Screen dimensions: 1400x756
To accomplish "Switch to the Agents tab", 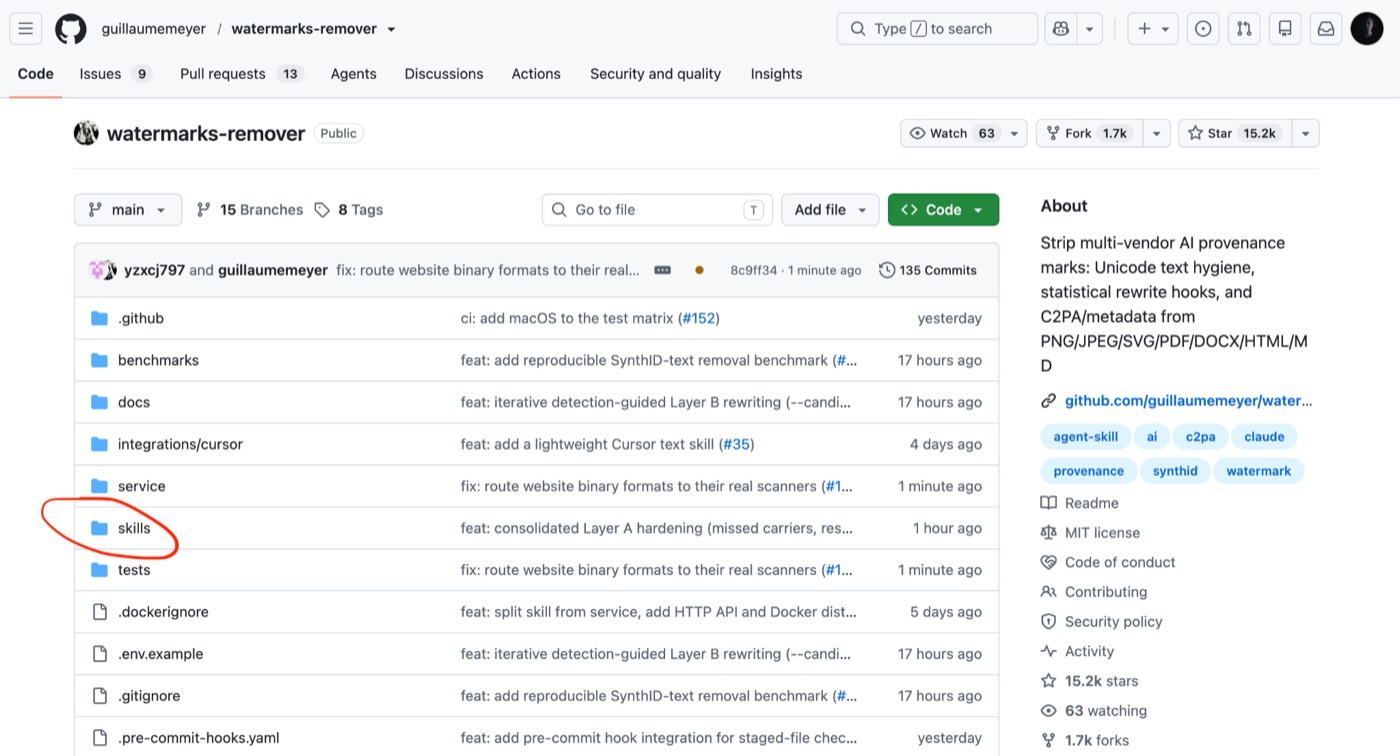I will 354,74.
